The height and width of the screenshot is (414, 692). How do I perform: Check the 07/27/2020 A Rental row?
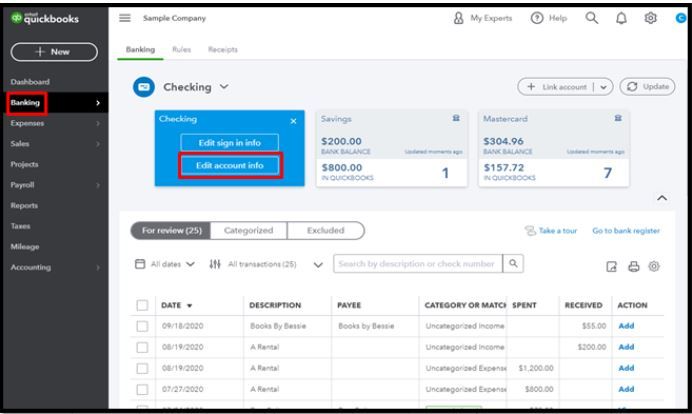tap(142, 389)
